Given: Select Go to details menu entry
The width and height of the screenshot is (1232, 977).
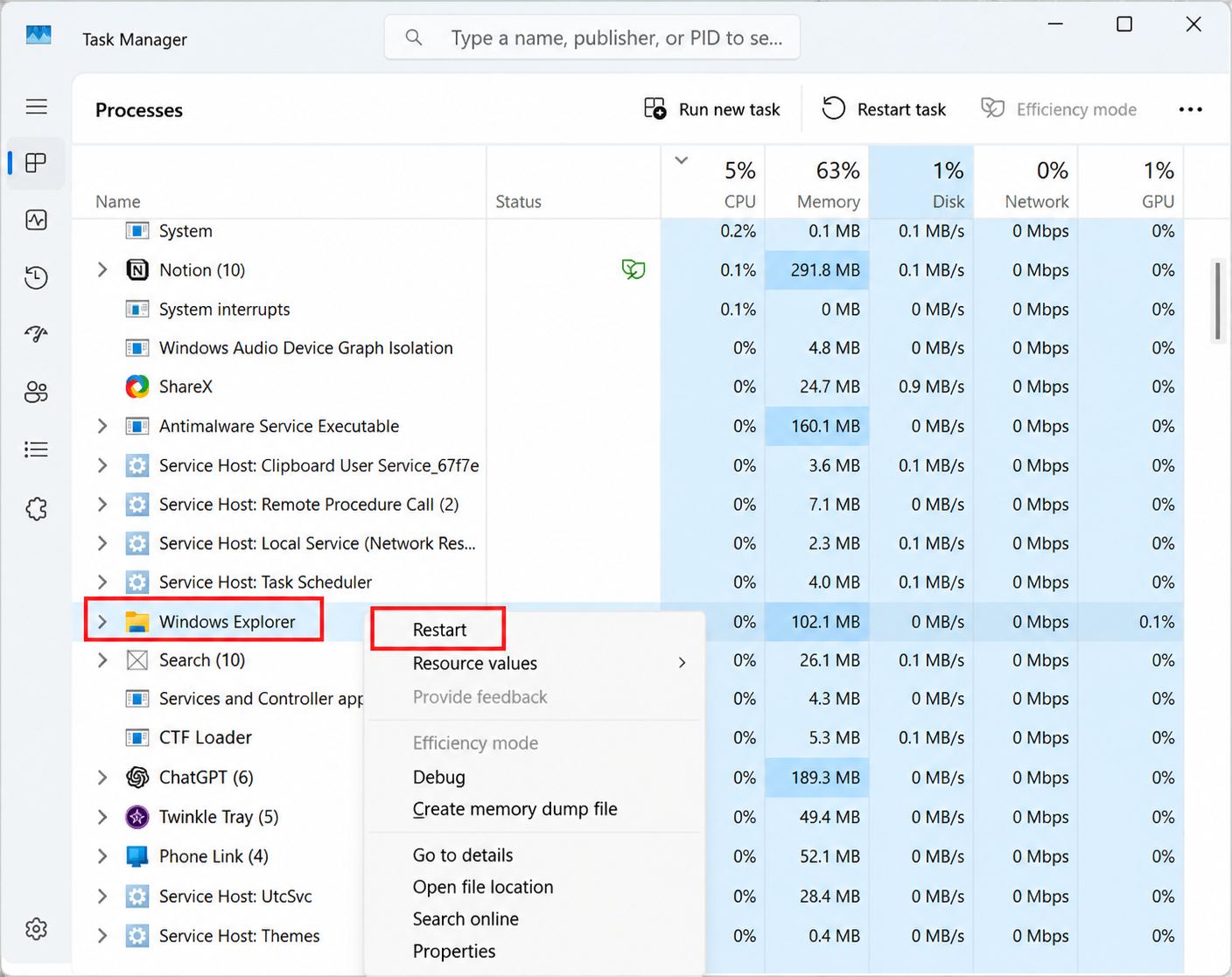Looking at the screenshot, I should coord(535,855).
